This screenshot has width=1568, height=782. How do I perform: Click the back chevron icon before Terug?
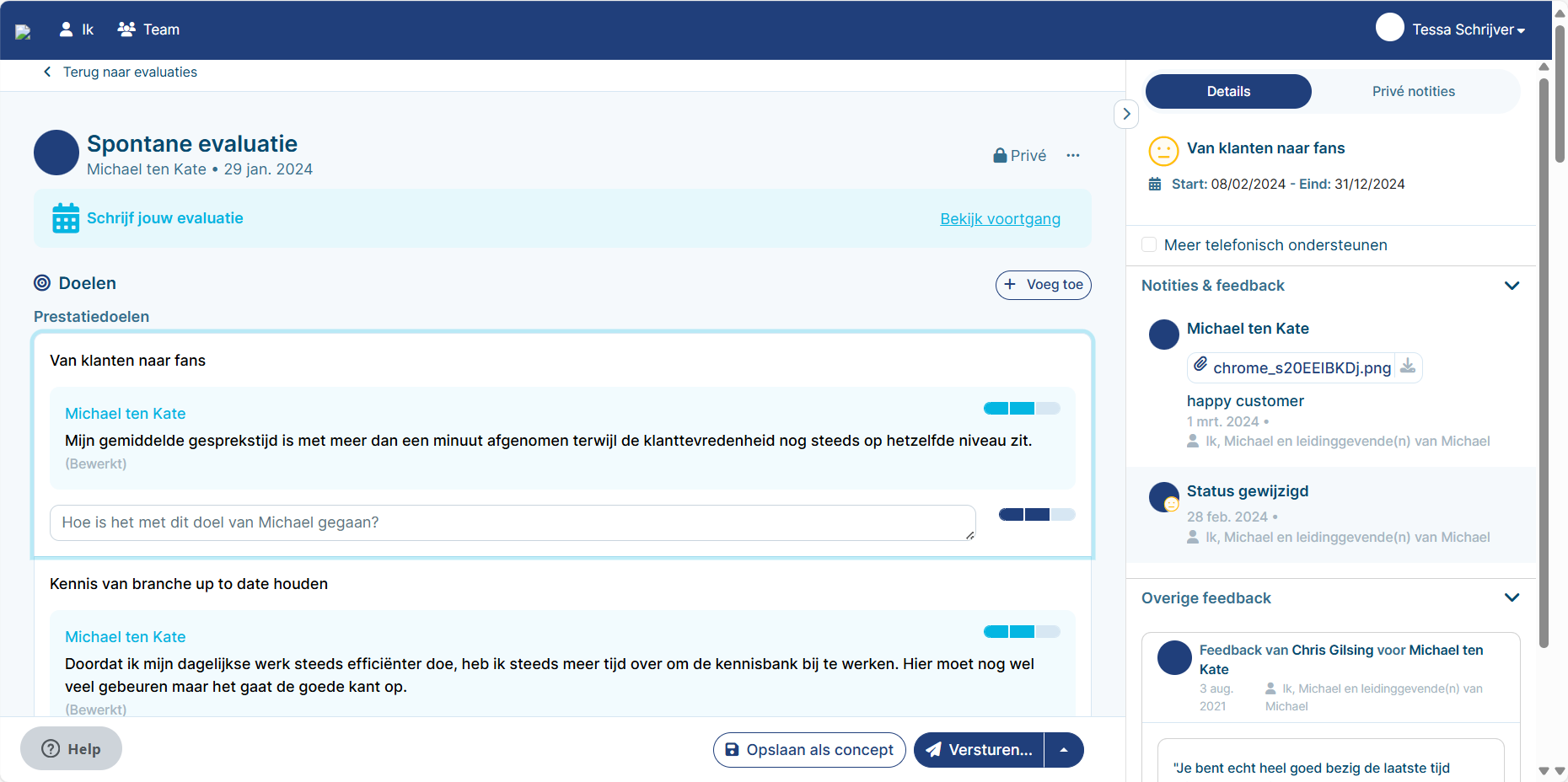(47, 72)
